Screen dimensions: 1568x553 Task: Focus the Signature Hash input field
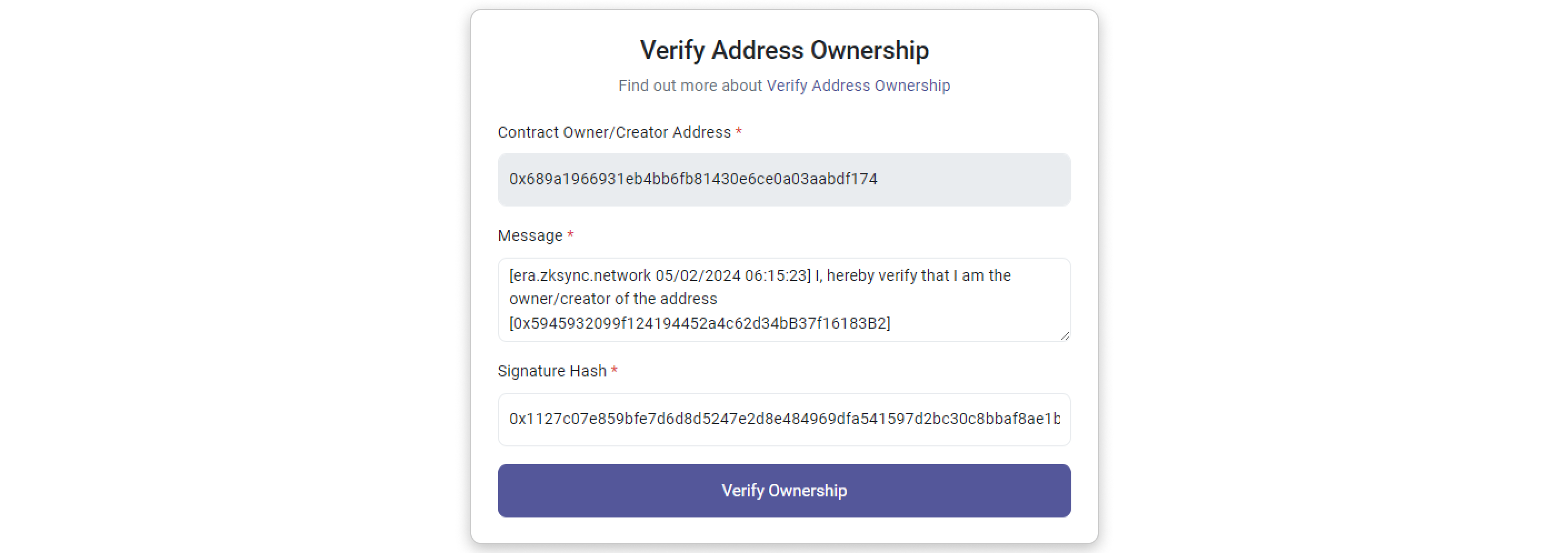(x=784, y=419)
